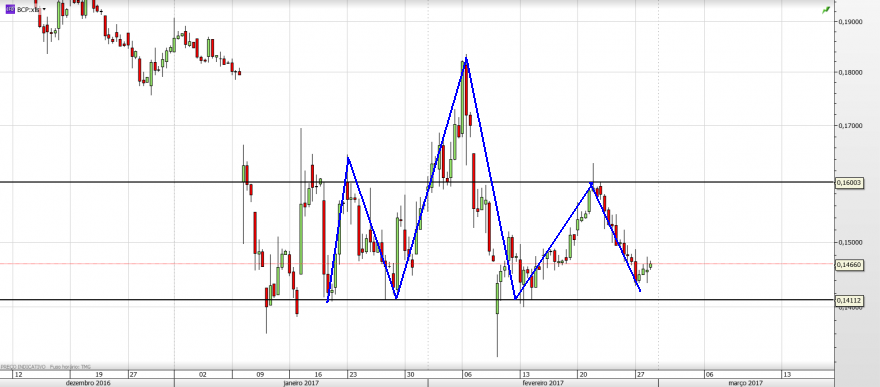Click date 16 on the time axis

tap(319, 374)
